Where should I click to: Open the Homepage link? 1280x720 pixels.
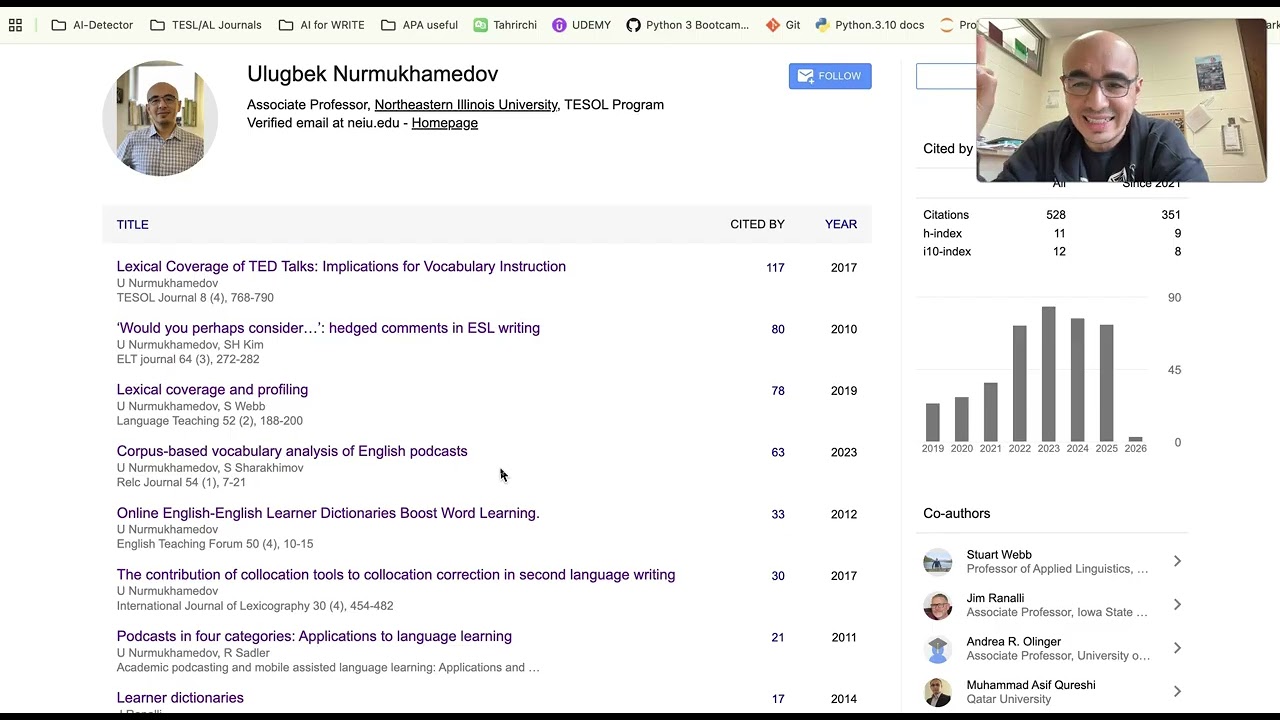pyautogui.click(x=445, y=123)
